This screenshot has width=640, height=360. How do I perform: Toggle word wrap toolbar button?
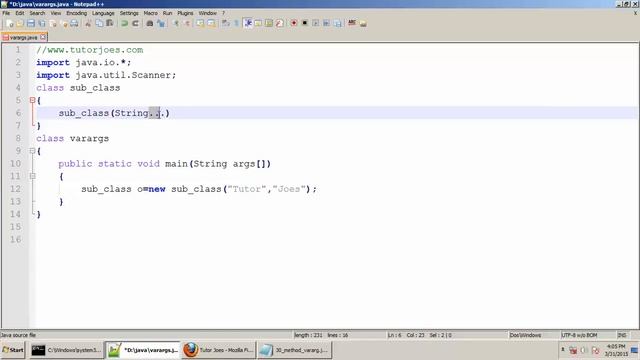click(x=226, y=23)
